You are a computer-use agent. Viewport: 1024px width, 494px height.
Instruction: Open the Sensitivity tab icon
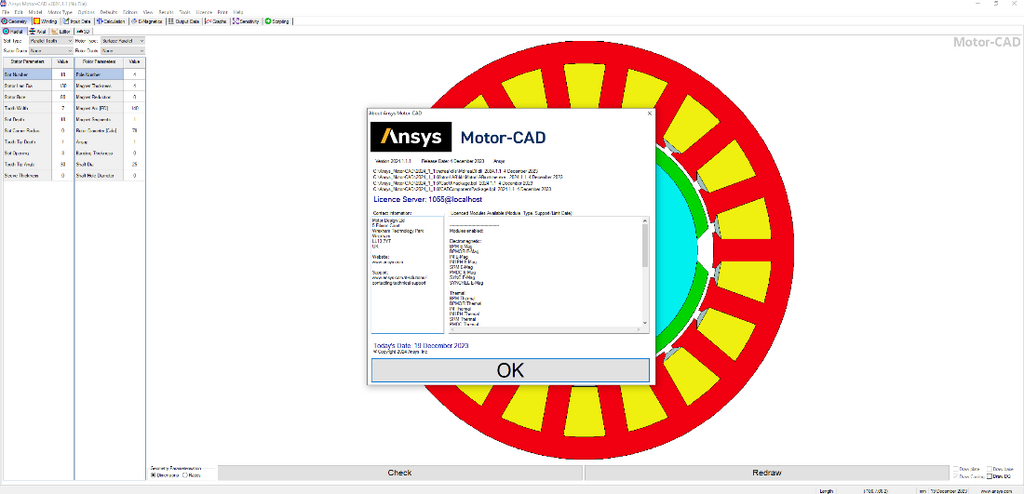pos(236,22)
